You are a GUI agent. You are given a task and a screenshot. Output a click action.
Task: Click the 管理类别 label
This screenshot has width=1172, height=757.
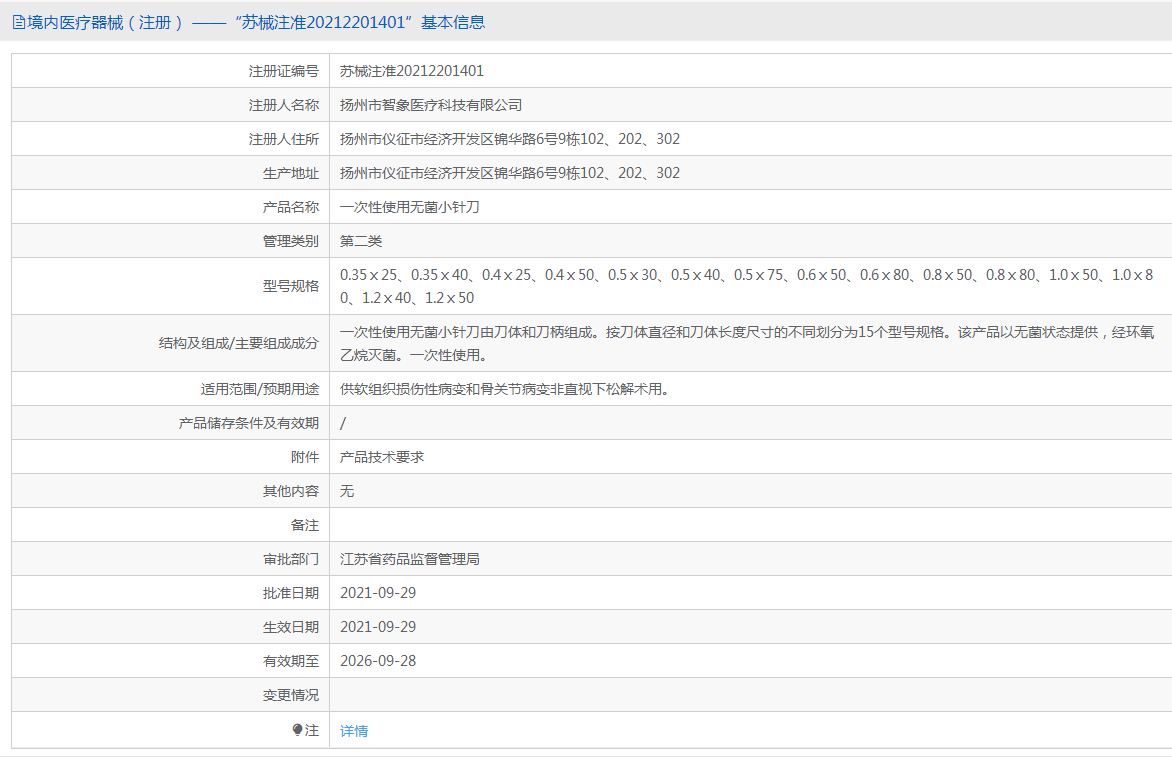coord(291,241)
